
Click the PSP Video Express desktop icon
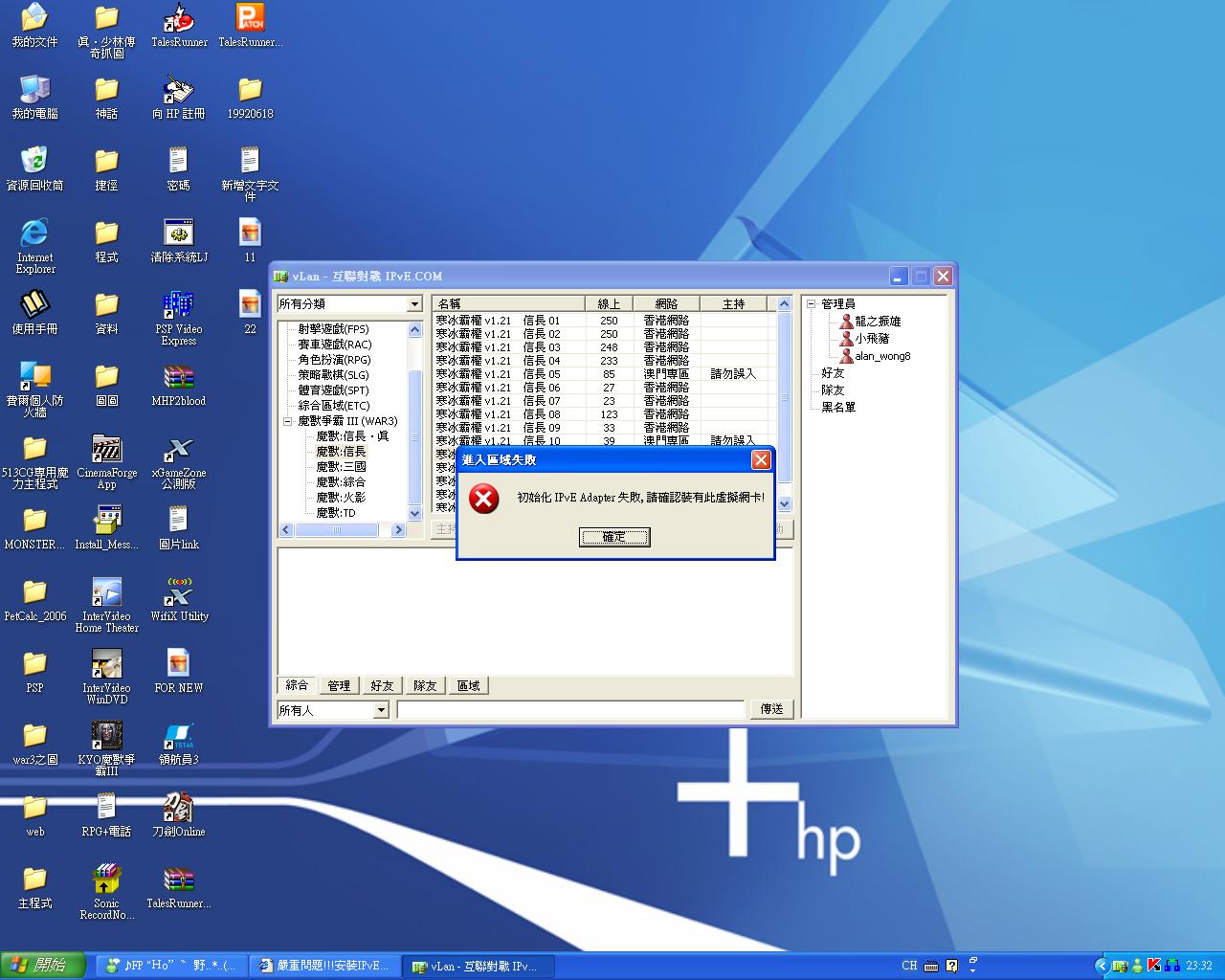pos(178,305)
